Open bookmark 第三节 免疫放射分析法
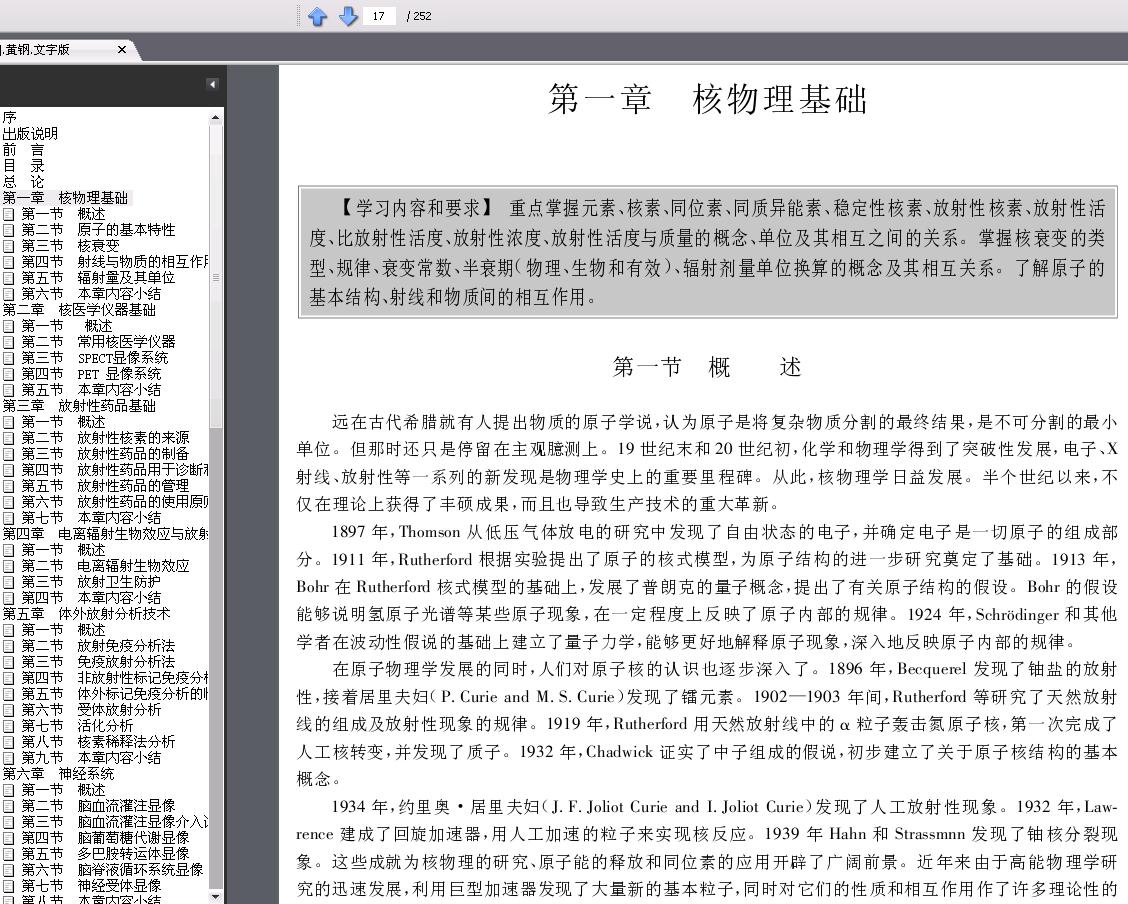The width and height of the screenshot is (1128, 904). 98,662
